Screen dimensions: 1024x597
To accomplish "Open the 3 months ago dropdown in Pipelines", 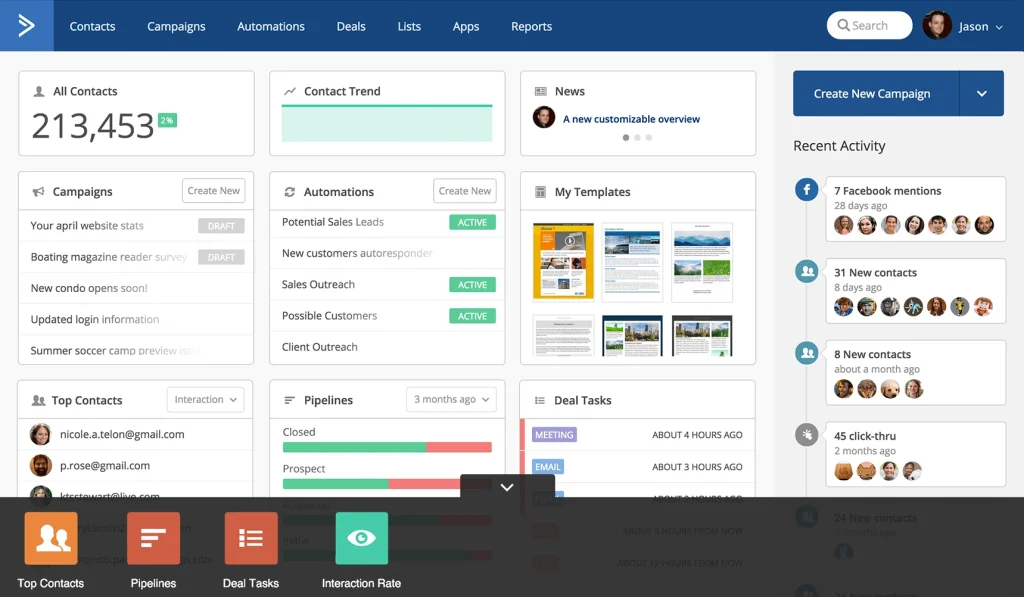I will pos(451,399).
